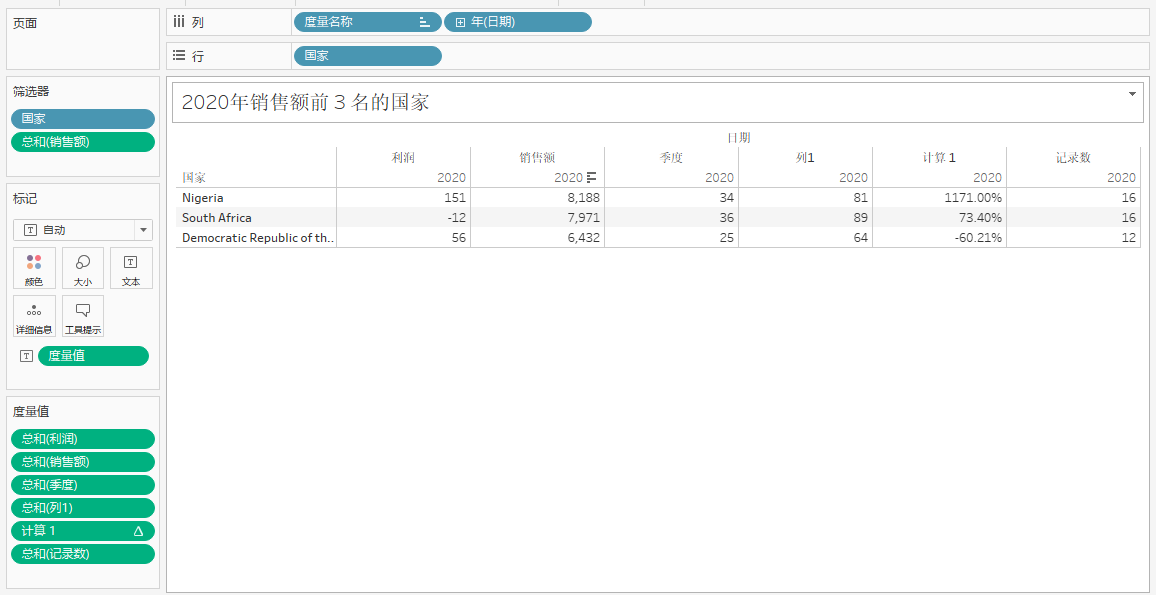Click the 度量值 pill on marks card

pos(93,356)
